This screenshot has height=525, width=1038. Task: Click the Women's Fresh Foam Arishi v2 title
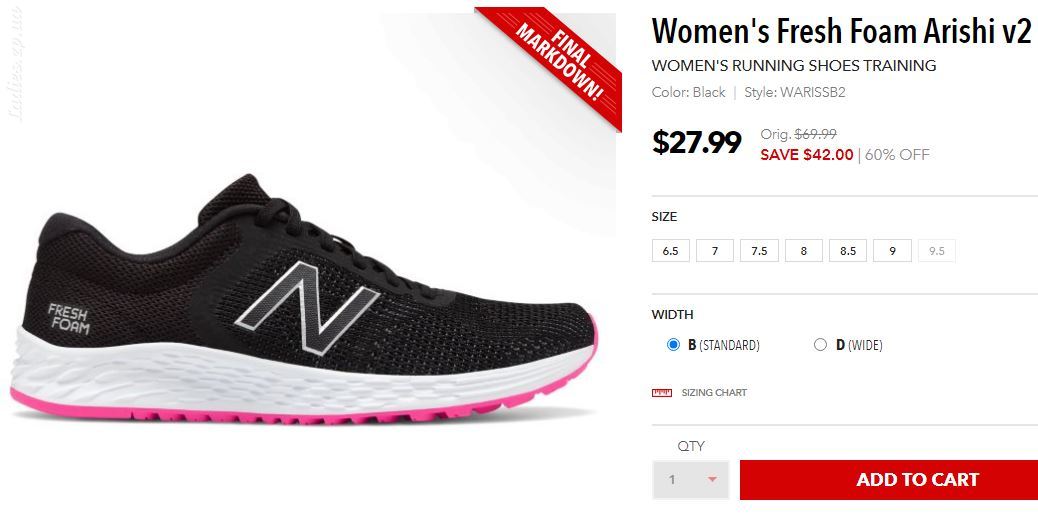coord(841,31)
